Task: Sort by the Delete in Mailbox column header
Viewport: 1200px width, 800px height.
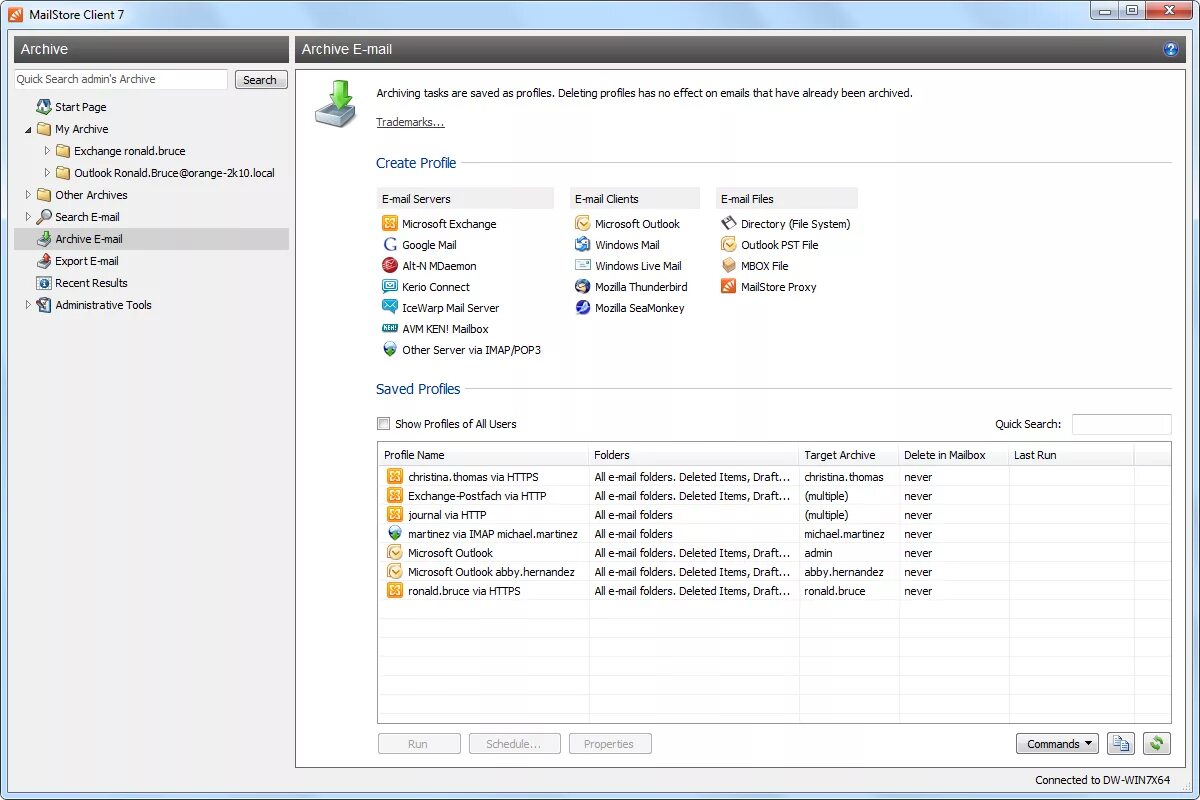Action: 954,455
